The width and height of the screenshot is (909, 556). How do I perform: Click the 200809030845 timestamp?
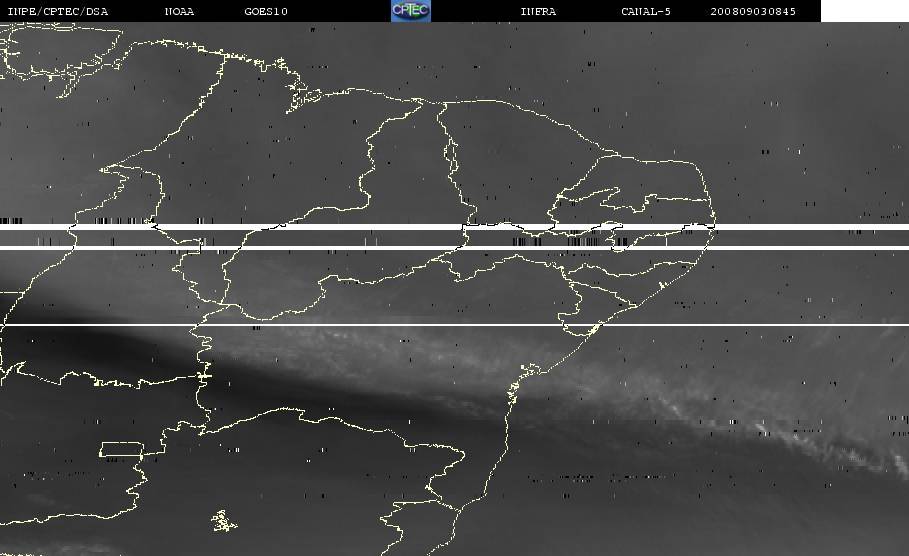tap(753, 12)
